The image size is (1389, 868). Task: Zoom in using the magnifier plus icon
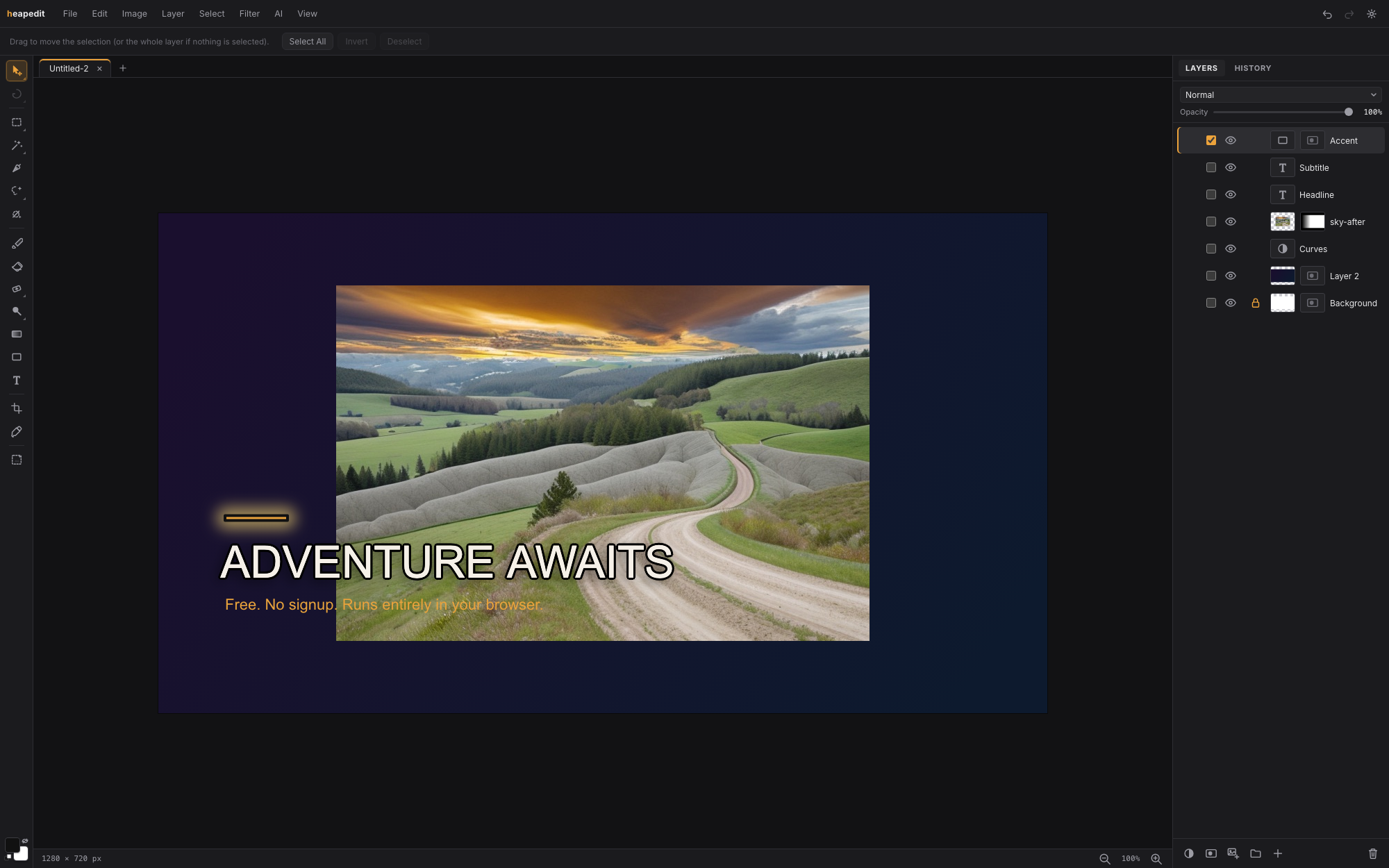1156,859
